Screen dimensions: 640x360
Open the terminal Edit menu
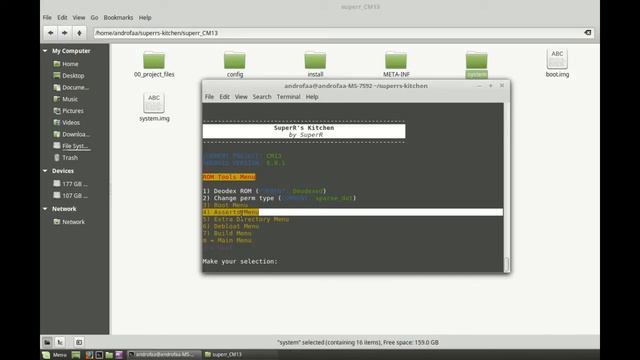coord(224,97)
